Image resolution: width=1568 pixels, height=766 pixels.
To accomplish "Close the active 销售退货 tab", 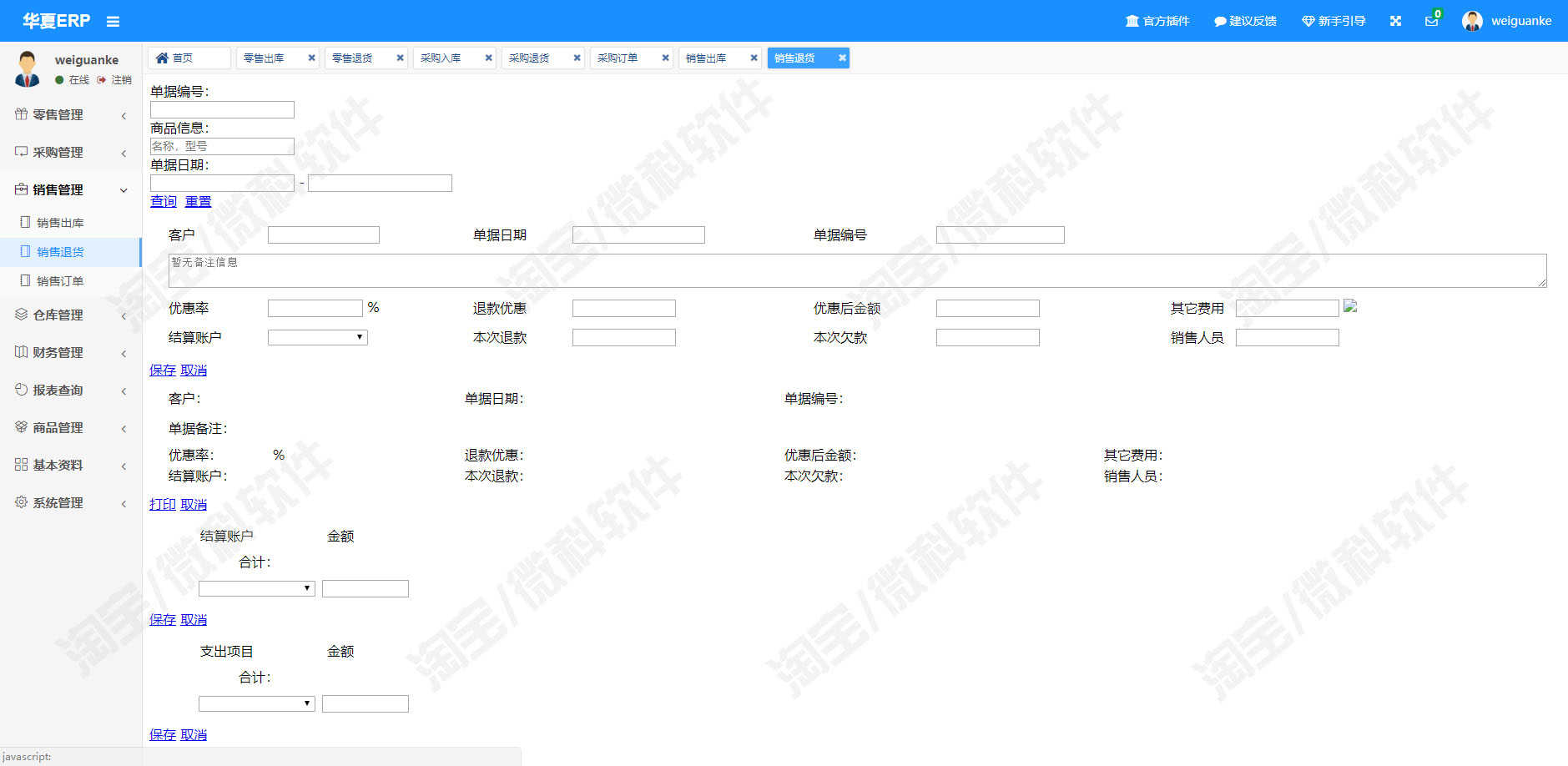I will coord(842,58).
